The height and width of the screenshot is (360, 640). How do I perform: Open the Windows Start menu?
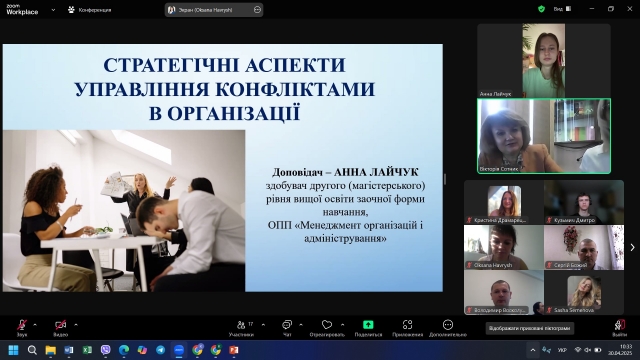click(x=13, y=350)
